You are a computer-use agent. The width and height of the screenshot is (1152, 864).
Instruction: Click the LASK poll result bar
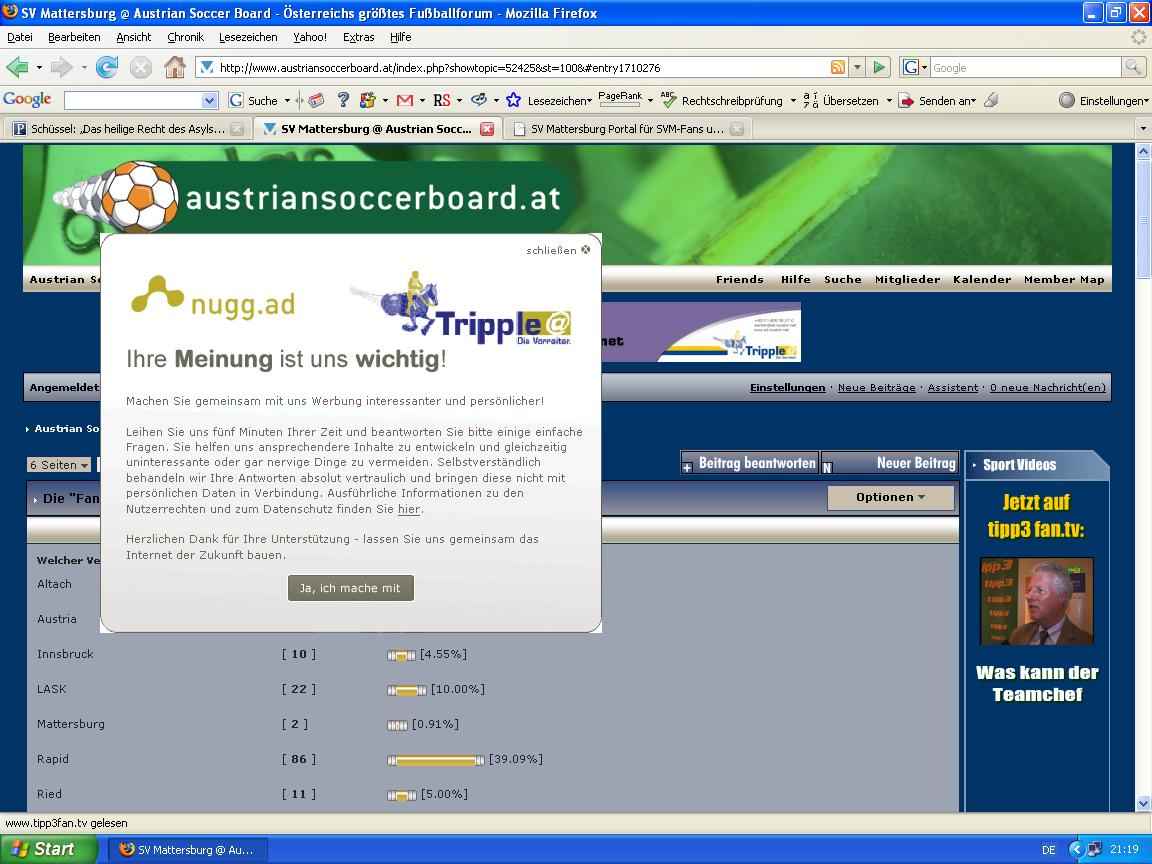pyautogui.click(x=407, y=690)
